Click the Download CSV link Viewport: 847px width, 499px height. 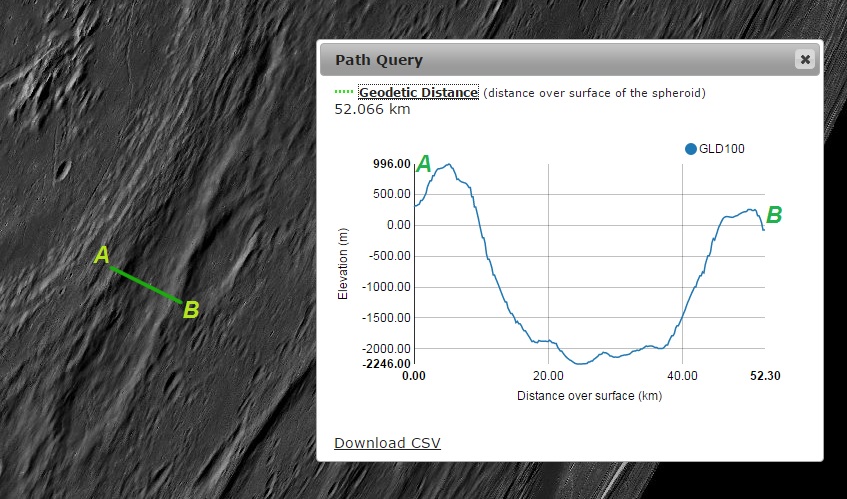(387, 443)
